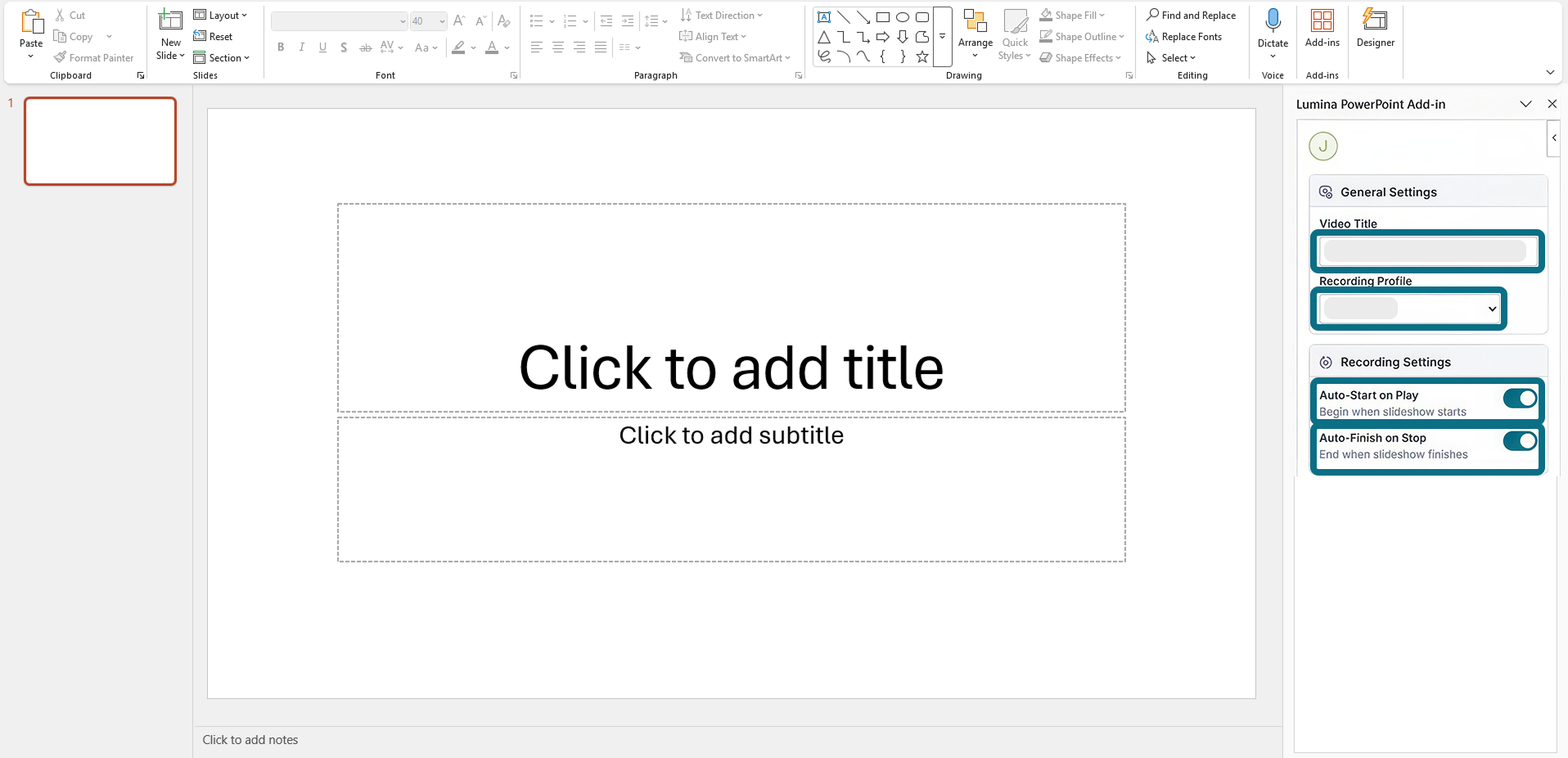Toggle Auto-Finish on Stop switch
Image resolution: width=1568 pixels, height=758 pixels.
(x=1520, y=441)
